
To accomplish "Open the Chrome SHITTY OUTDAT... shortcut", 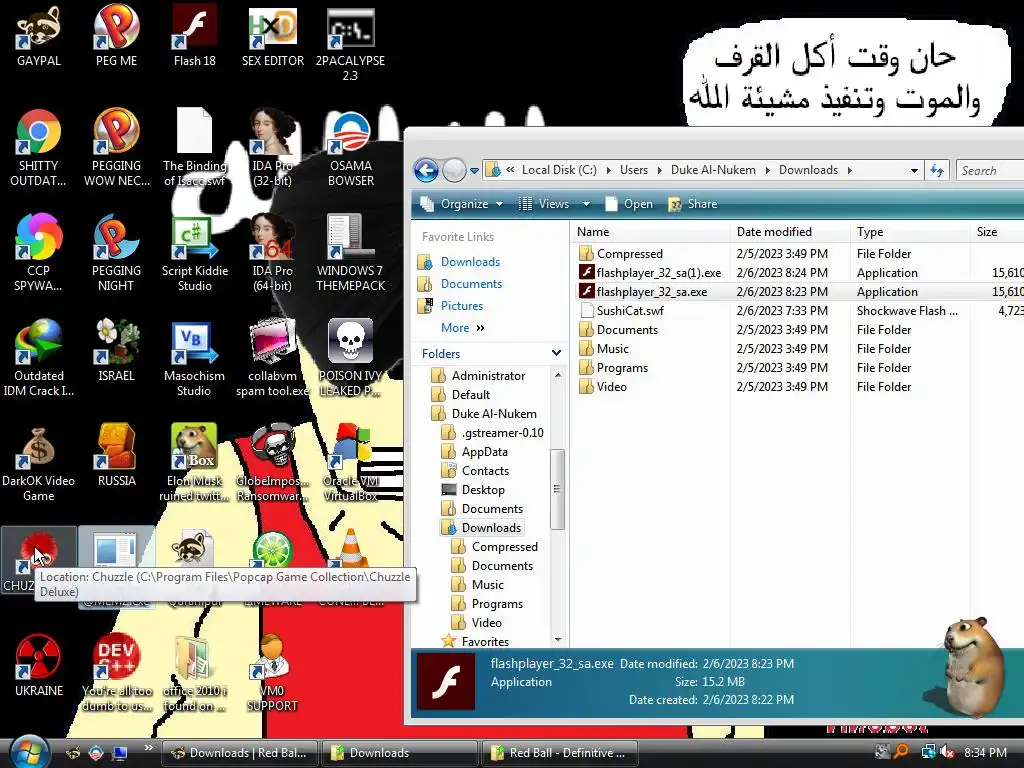I will 39,149.
